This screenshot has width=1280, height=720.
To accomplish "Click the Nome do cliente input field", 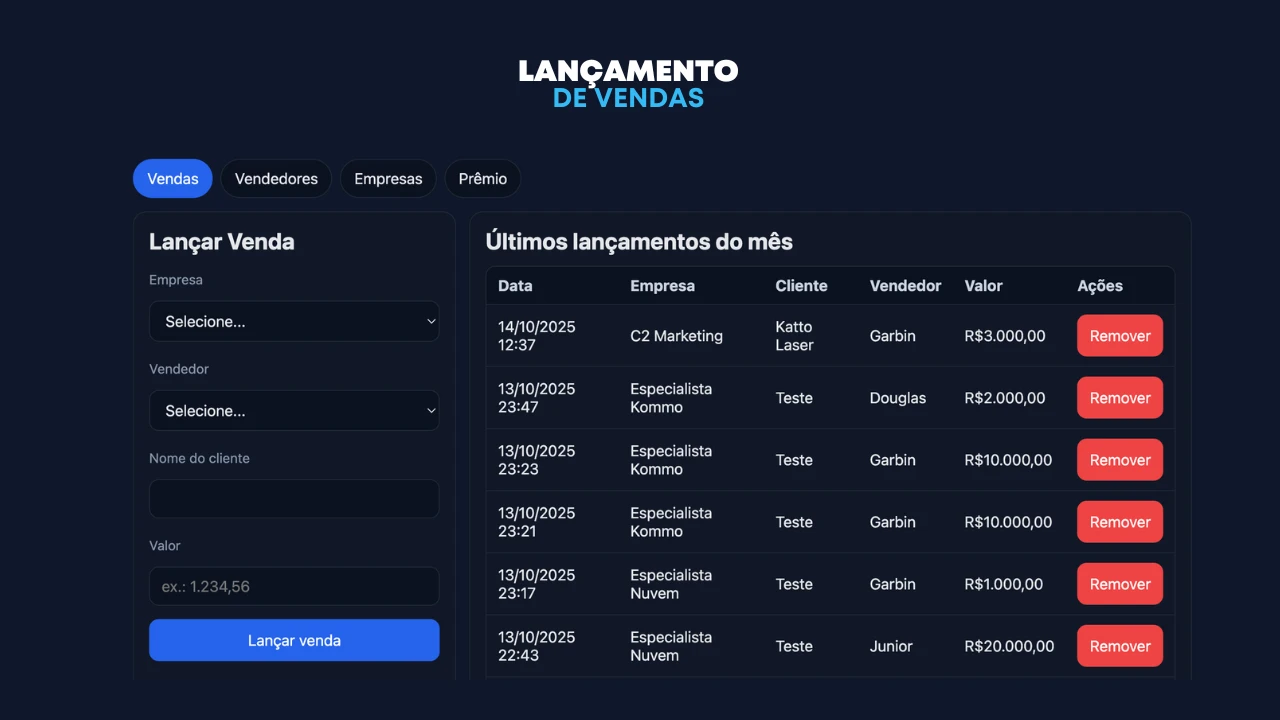I will 294,499.
